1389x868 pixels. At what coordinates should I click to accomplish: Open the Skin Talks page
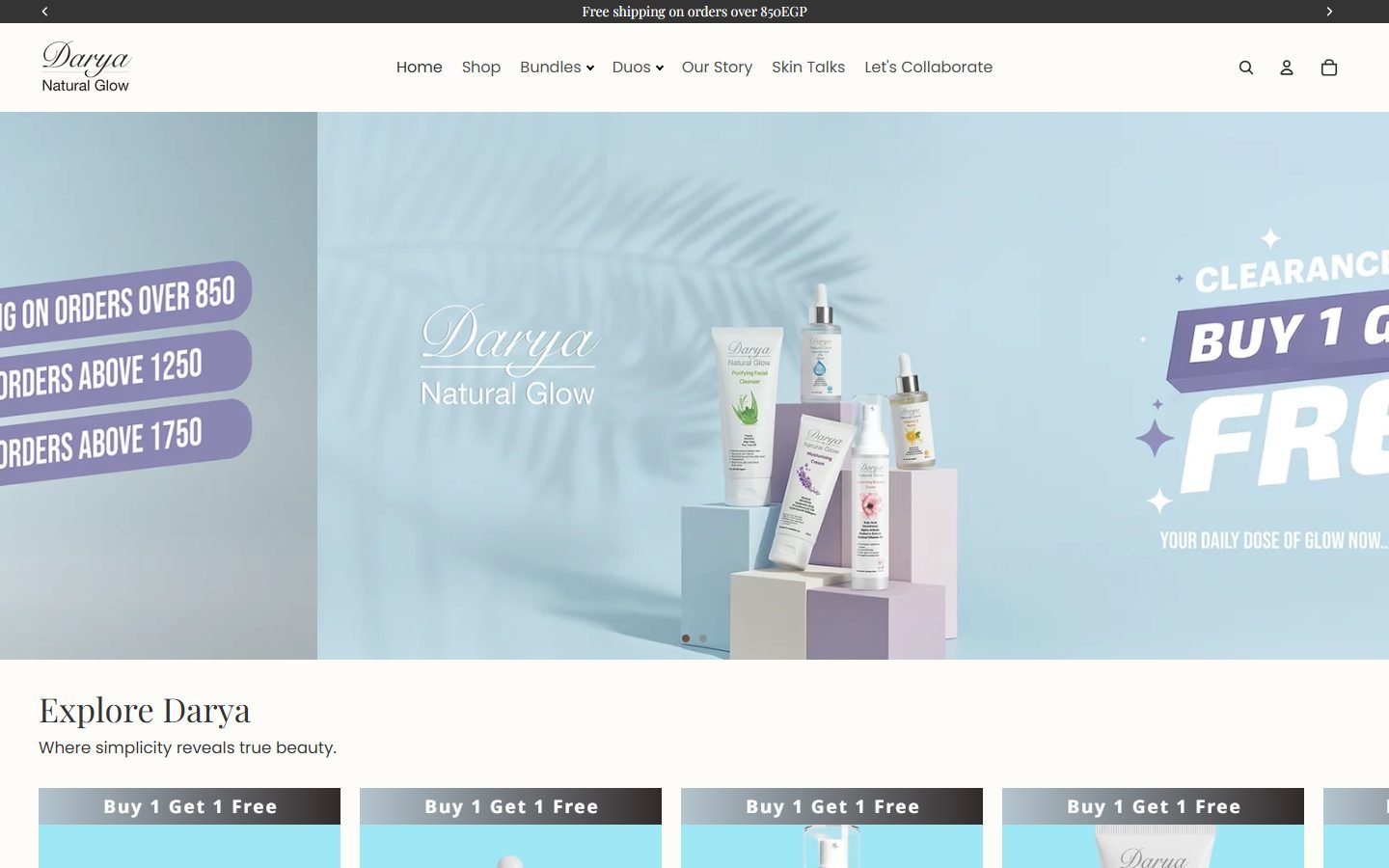[x=808, y=68]
